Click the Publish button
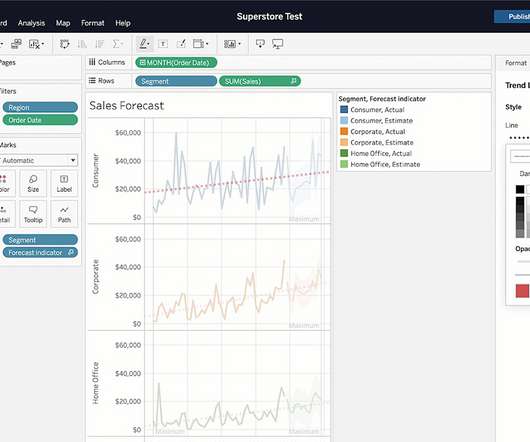The height and width of the screenshot is (442, 530). click(512, 17)
